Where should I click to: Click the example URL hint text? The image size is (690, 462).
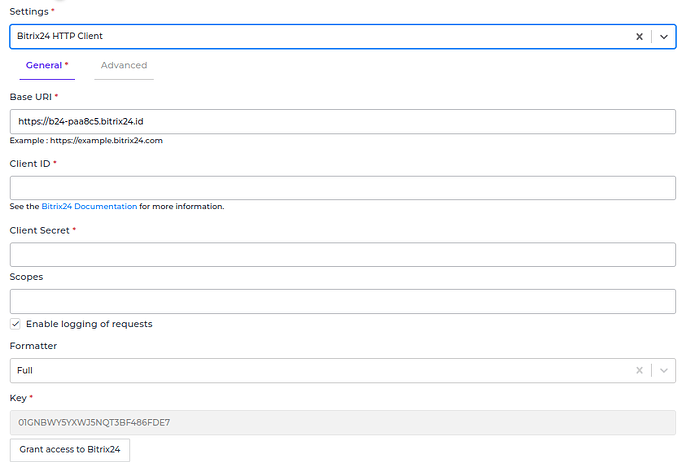pyautogui.click(x=86, y=141)
